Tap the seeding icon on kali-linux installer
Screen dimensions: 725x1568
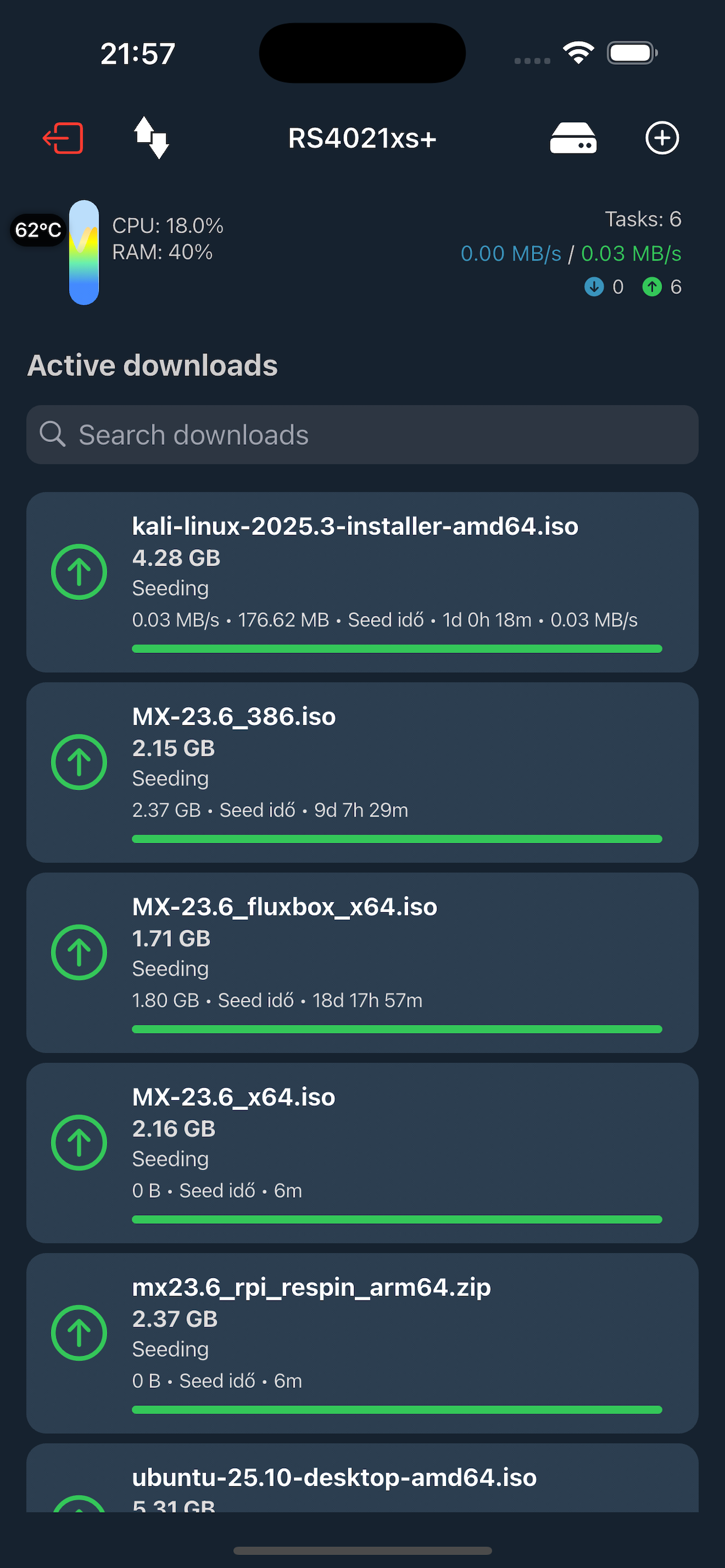(78, 571)
